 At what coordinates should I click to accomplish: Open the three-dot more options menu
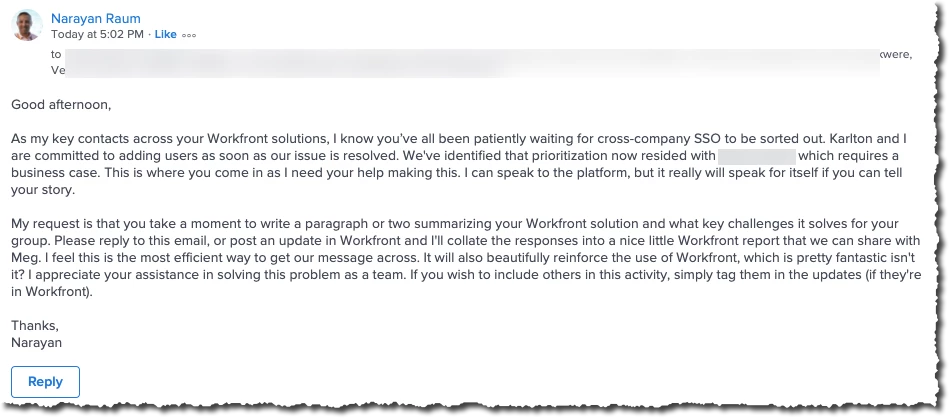pyautogui.click(x=189, y=35)
